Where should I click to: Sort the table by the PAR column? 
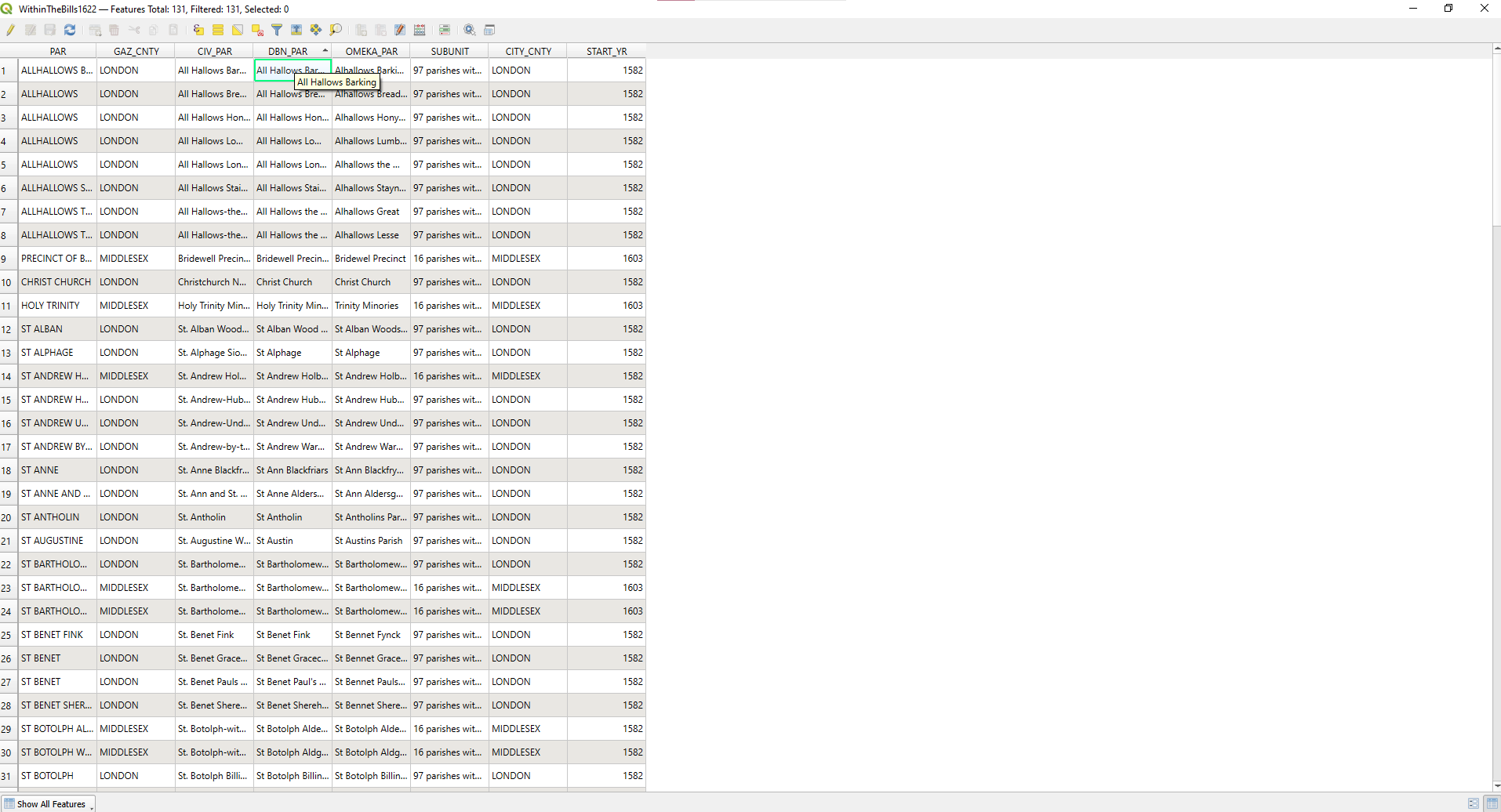tap(58, 50)
